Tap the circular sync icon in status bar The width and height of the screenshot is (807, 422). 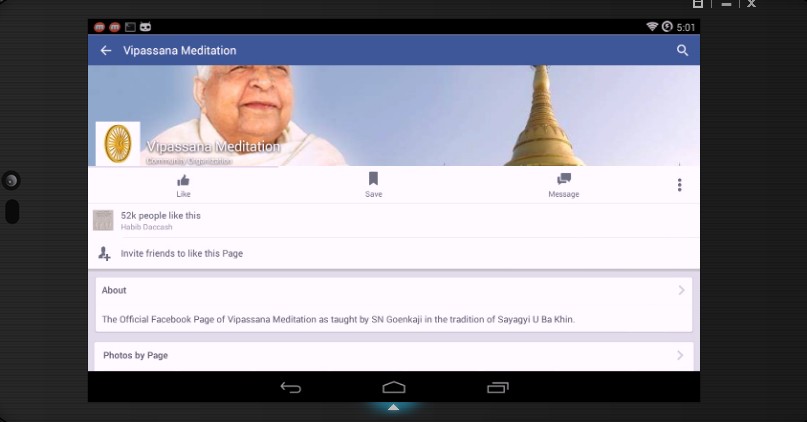tap(667, 26)
